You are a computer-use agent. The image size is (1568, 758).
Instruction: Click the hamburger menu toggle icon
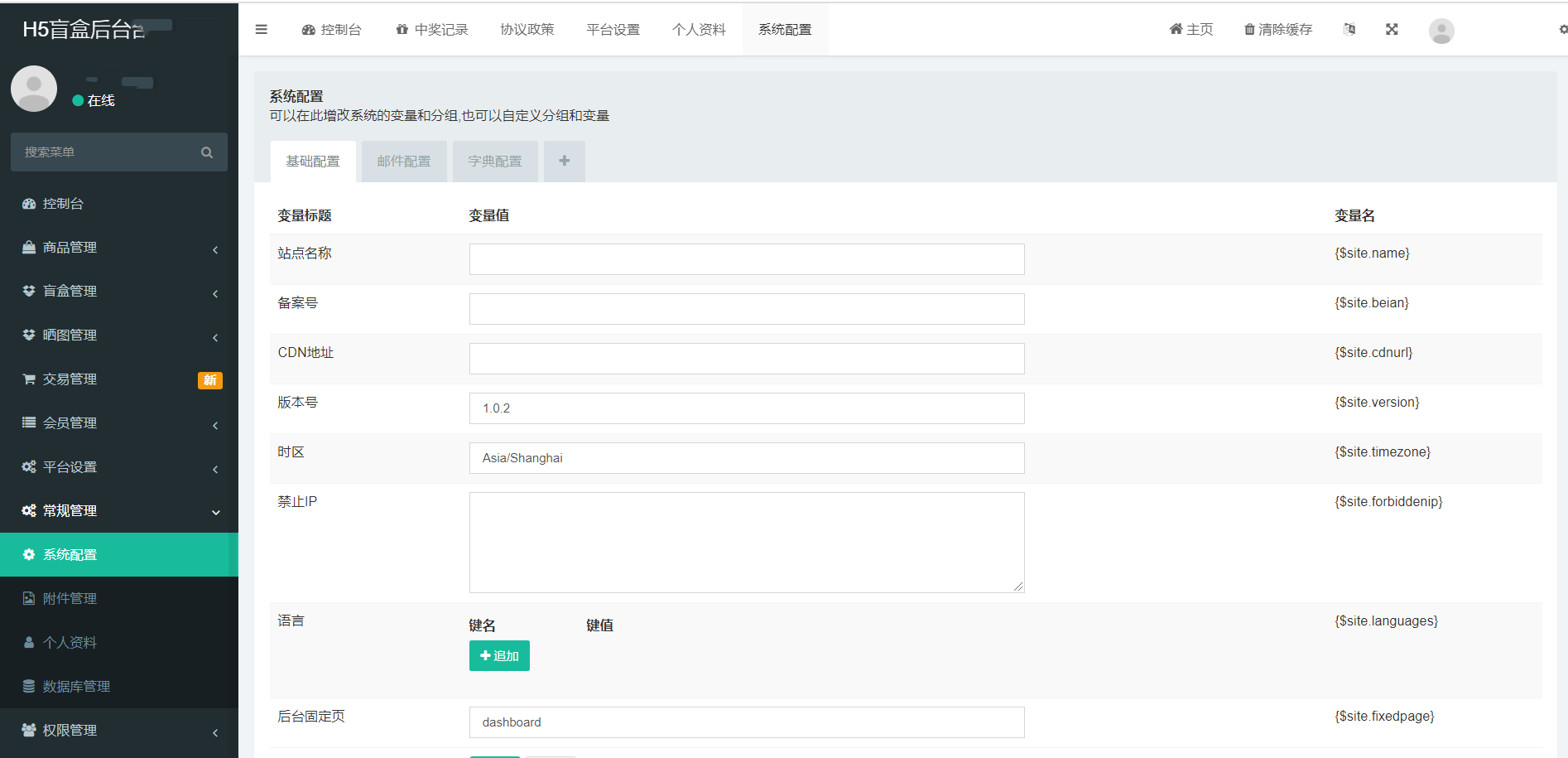pos(261,30)
